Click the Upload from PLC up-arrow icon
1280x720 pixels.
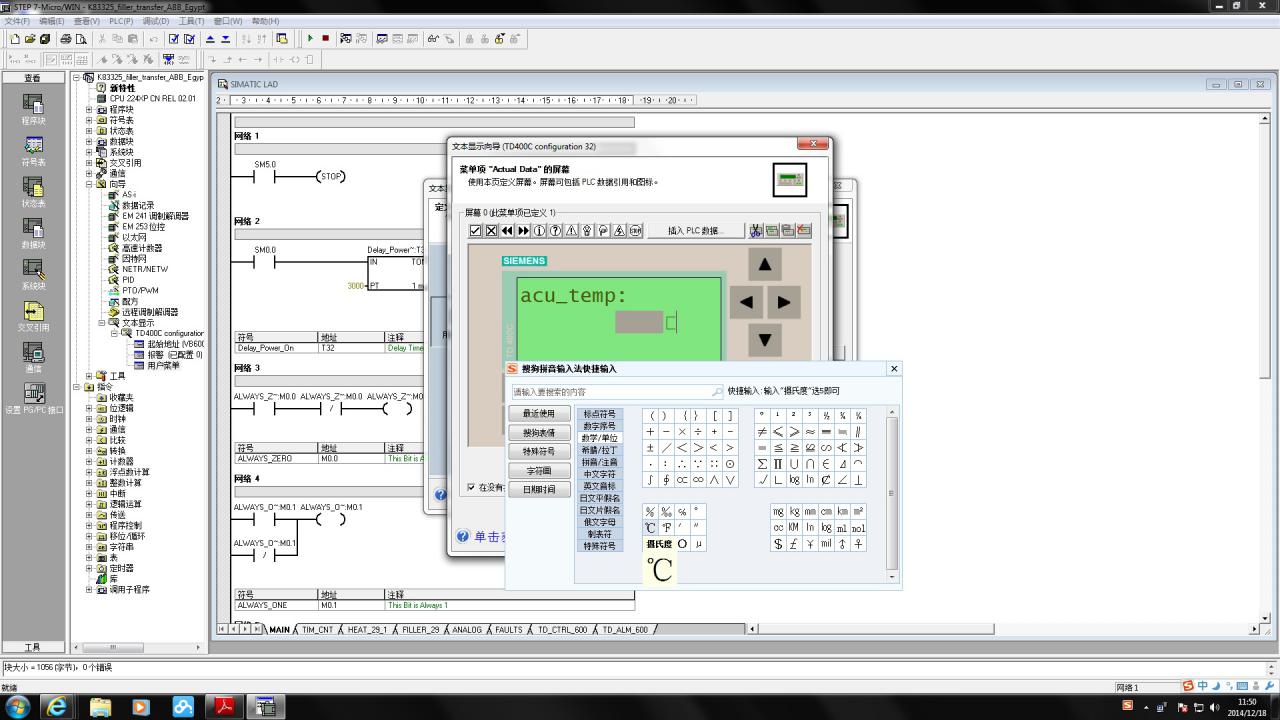click(210, 39)
